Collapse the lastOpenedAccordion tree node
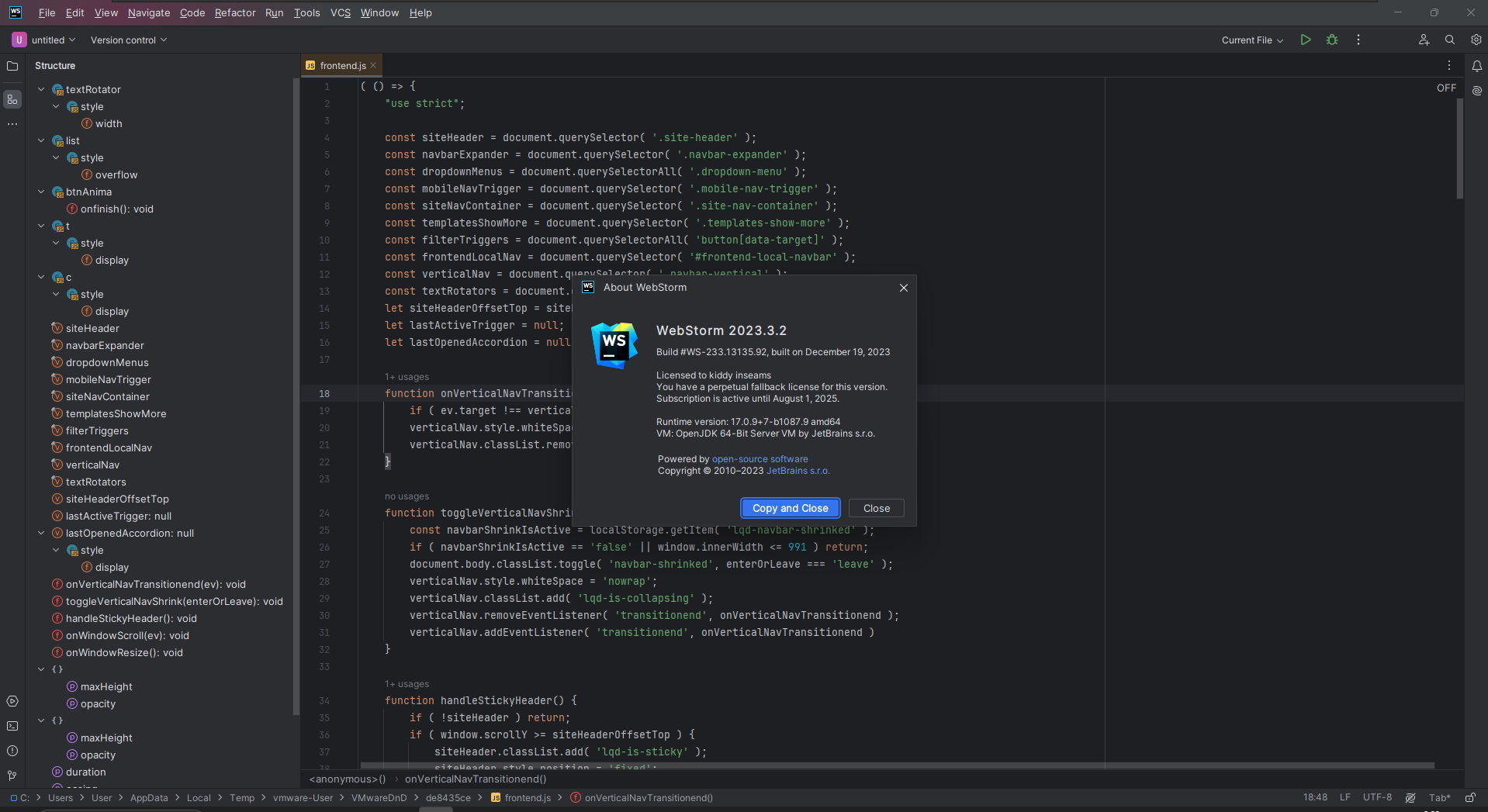The image size is (1488, 812). 42,534
